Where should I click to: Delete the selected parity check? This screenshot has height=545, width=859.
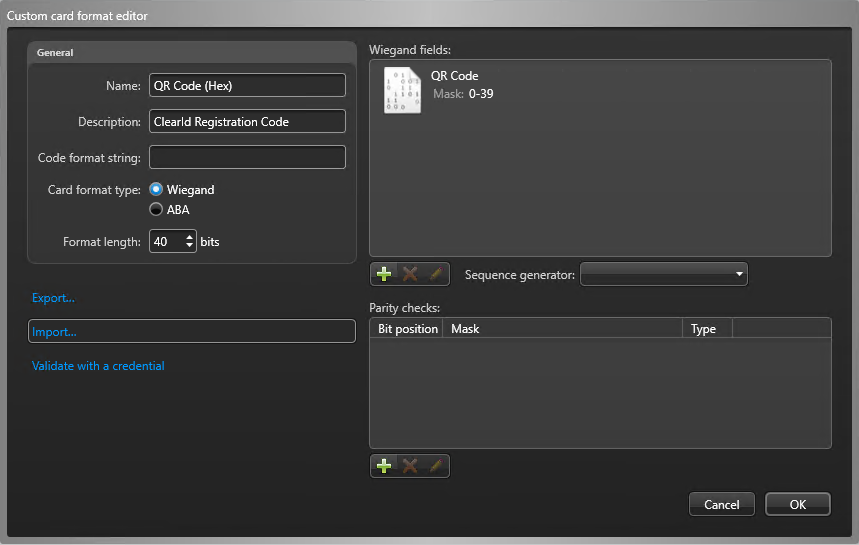(x=410, y=466)
